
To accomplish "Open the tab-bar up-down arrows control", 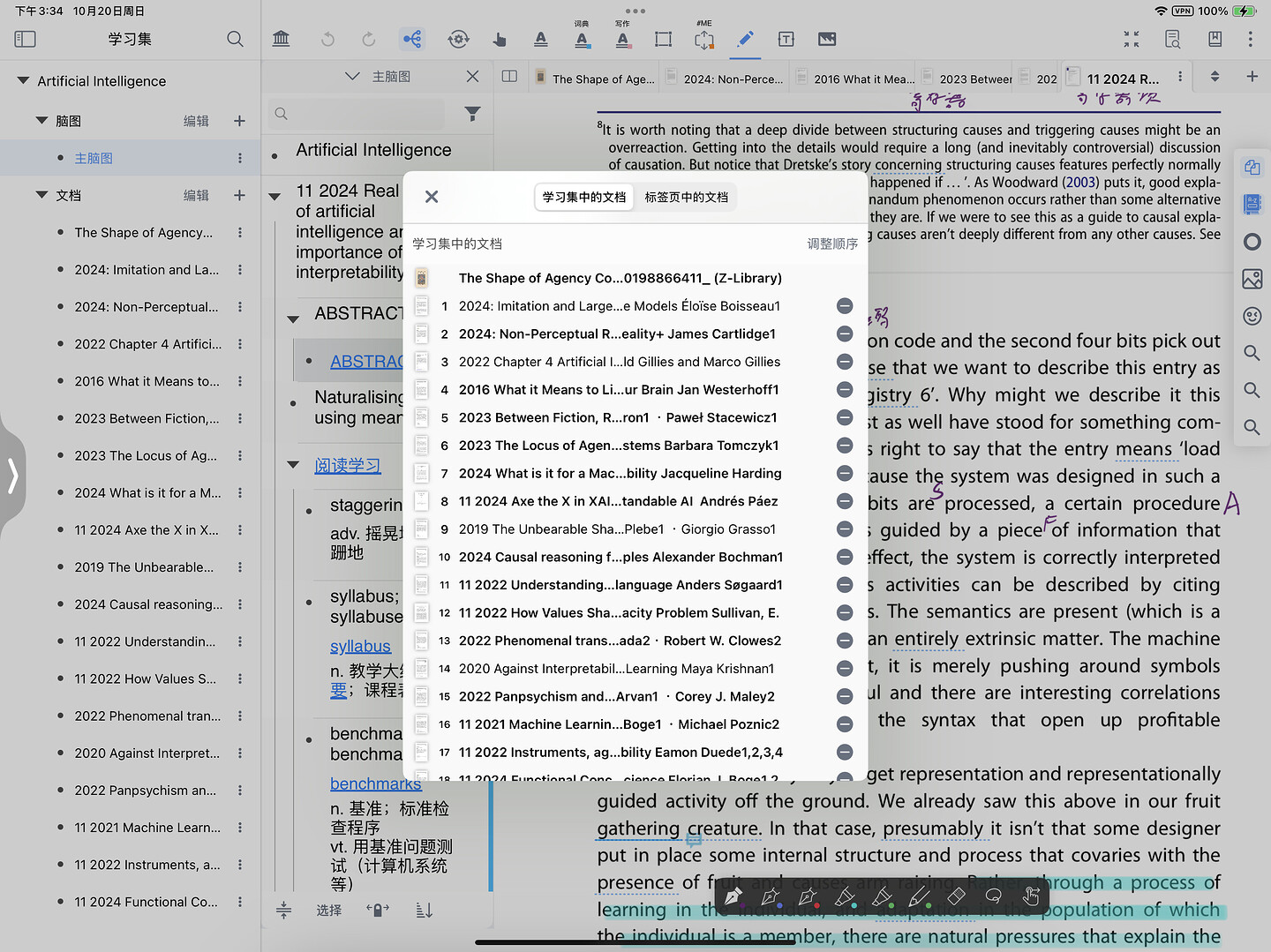I will (1215, 77).
